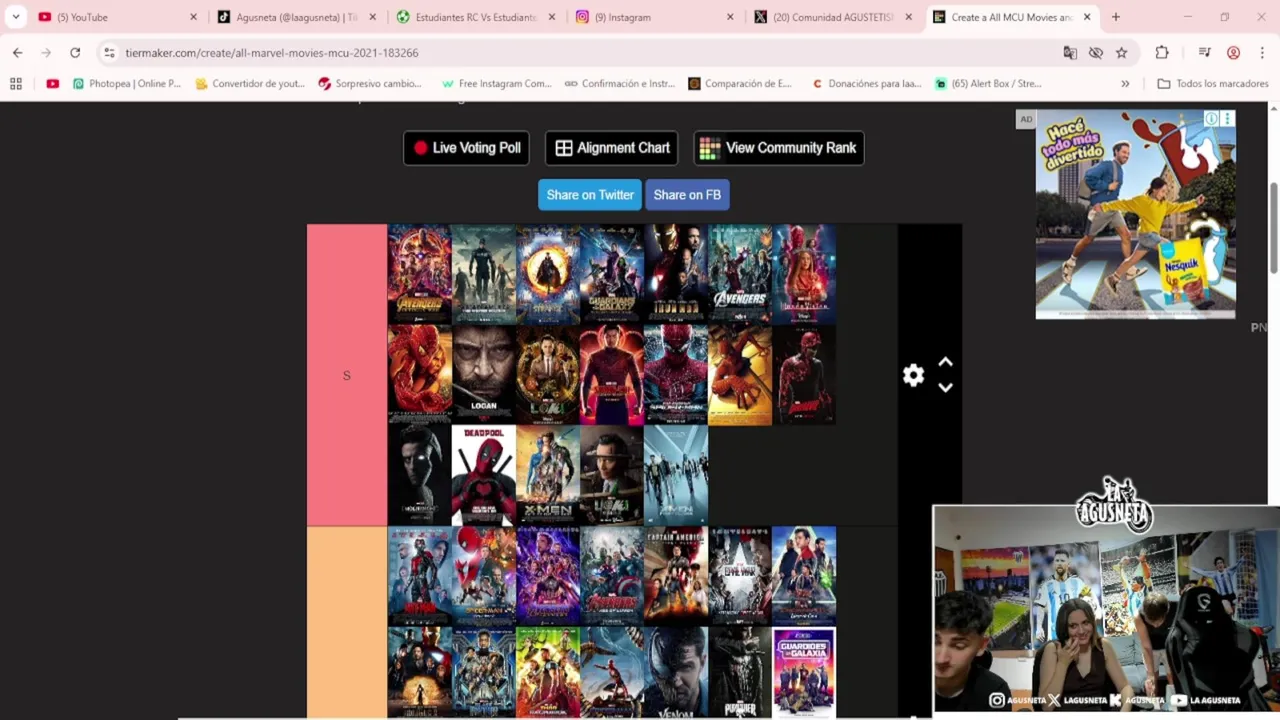Select the Guardiões da Galáxia poster
Screen dimensions: 1280x720
click(804, 673)
